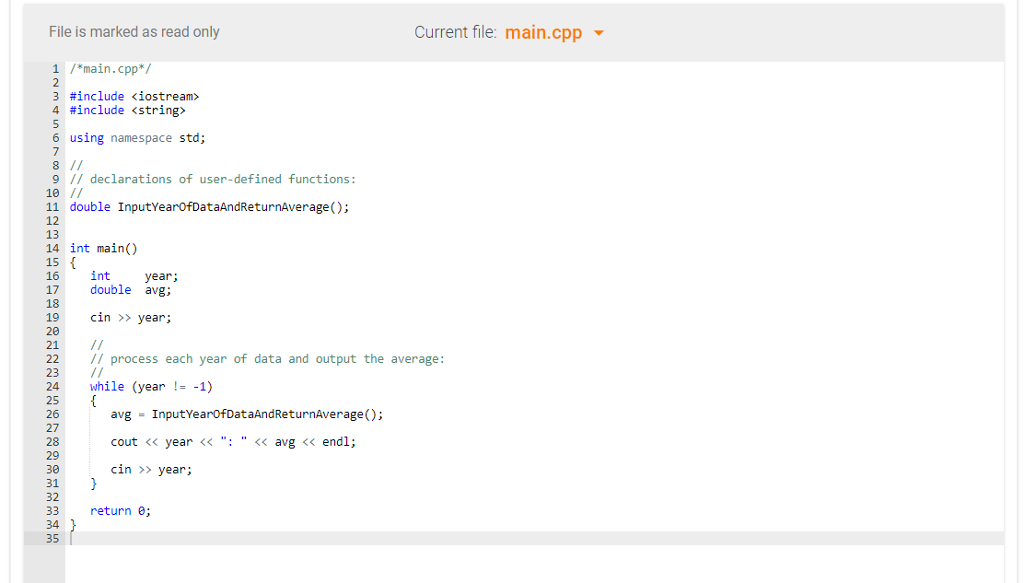Click the 'File is marked as read only' notice
The height and width of the screenshot is (583, 1024).
coord(134,32)
